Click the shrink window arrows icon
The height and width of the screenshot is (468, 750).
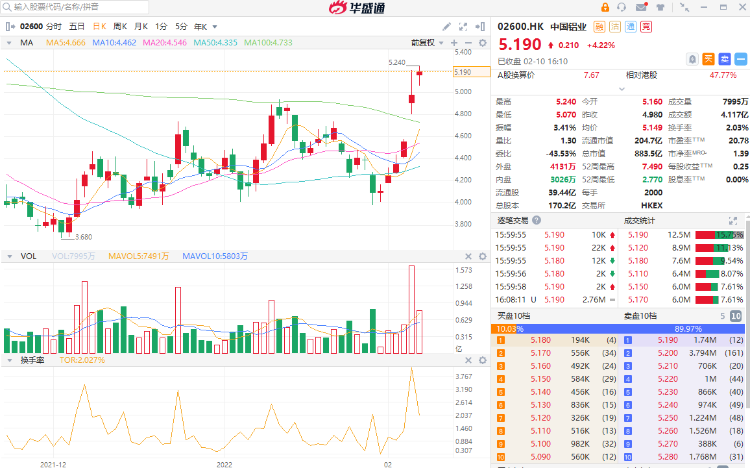(x=684, y=7)
